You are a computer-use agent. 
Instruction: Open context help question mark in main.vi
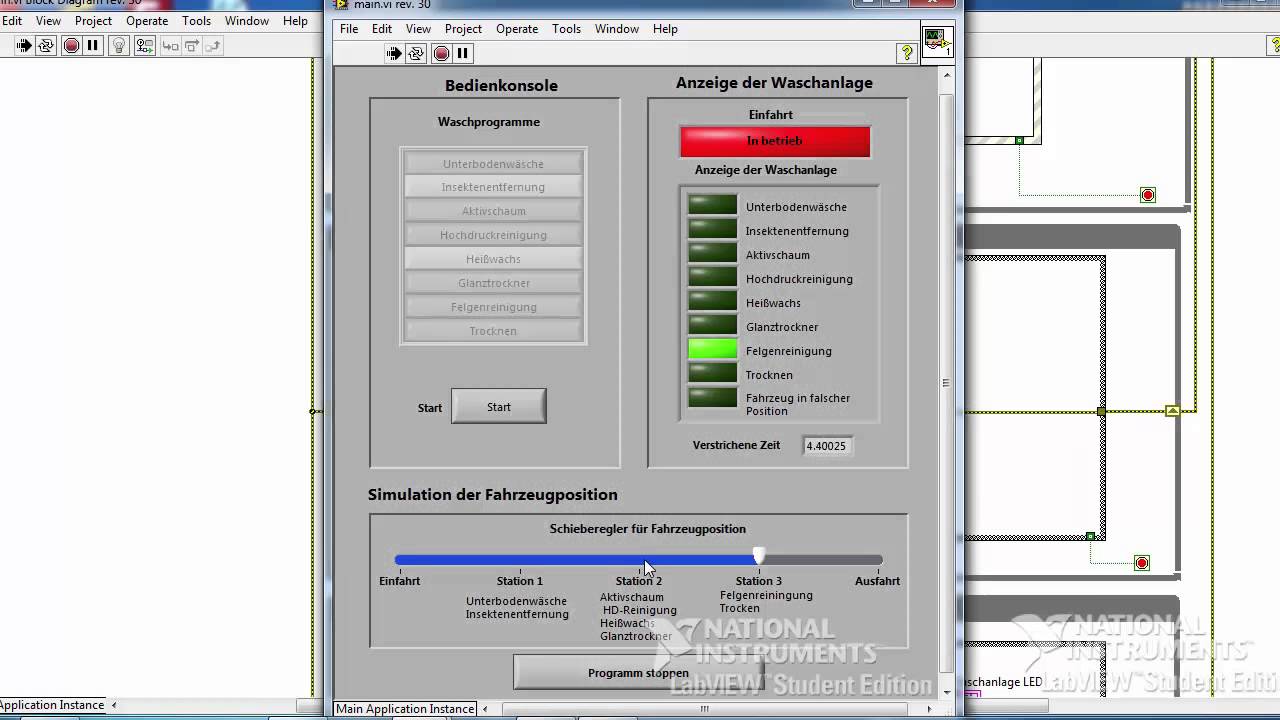tap(907, 53)
